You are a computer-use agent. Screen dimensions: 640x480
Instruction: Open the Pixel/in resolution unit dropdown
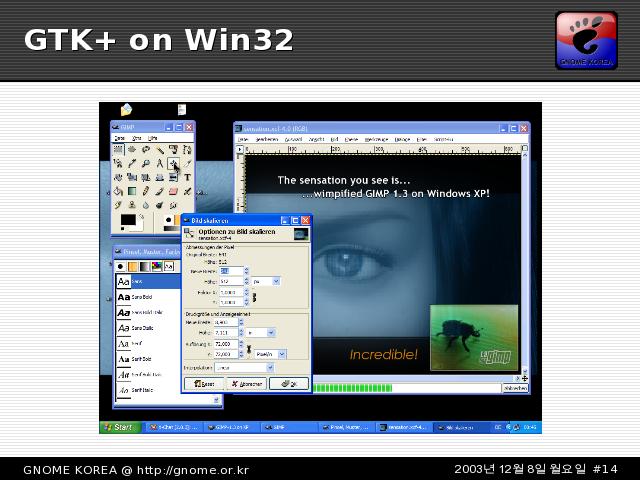click(269, 353)
